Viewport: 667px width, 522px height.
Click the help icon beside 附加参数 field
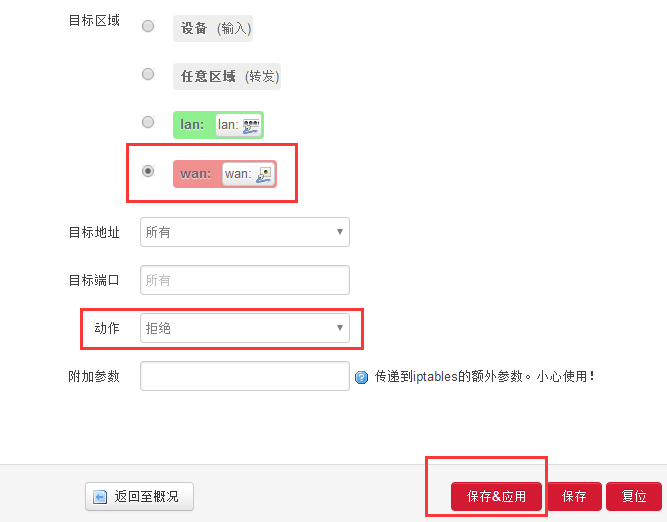362,377
